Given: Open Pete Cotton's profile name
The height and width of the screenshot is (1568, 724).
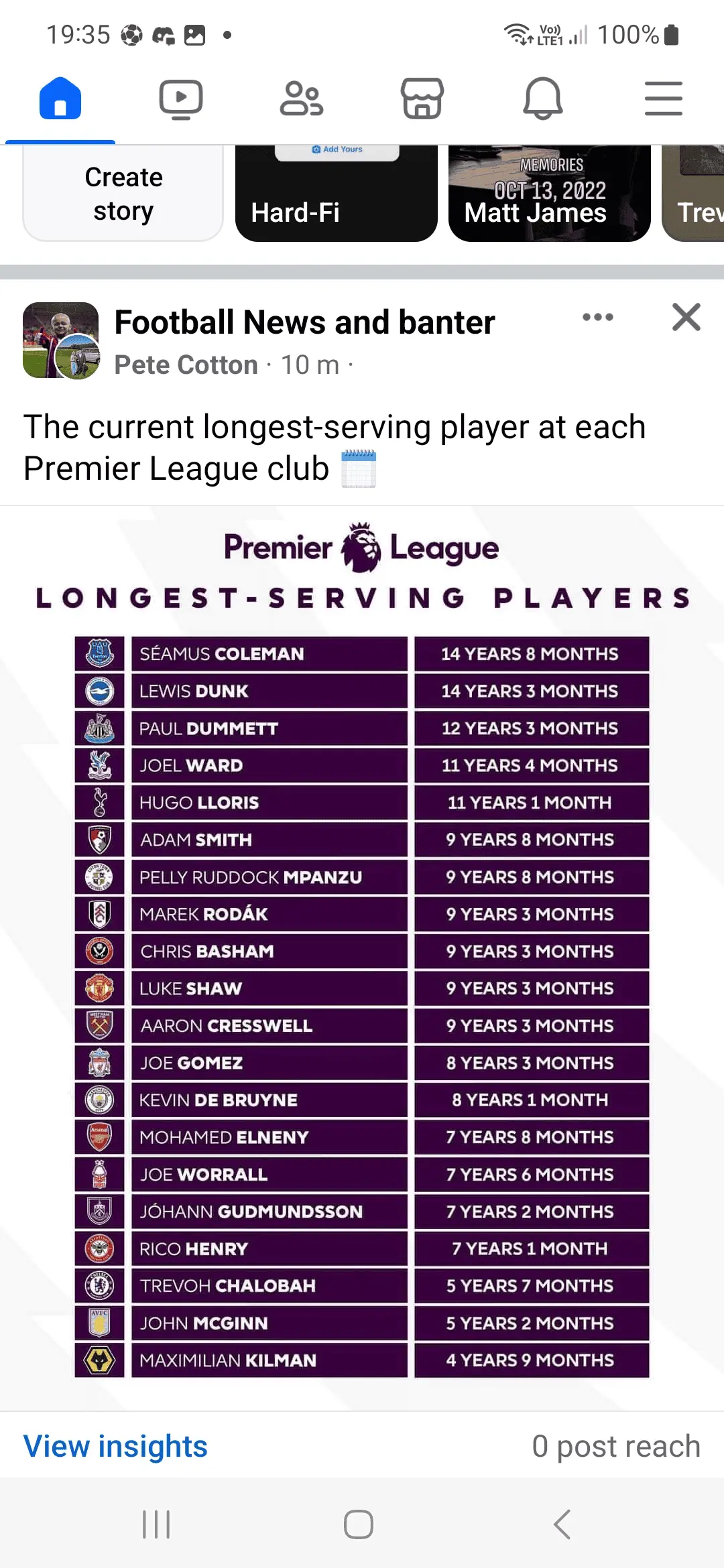Looking at the screenshot, I should 186,365.
